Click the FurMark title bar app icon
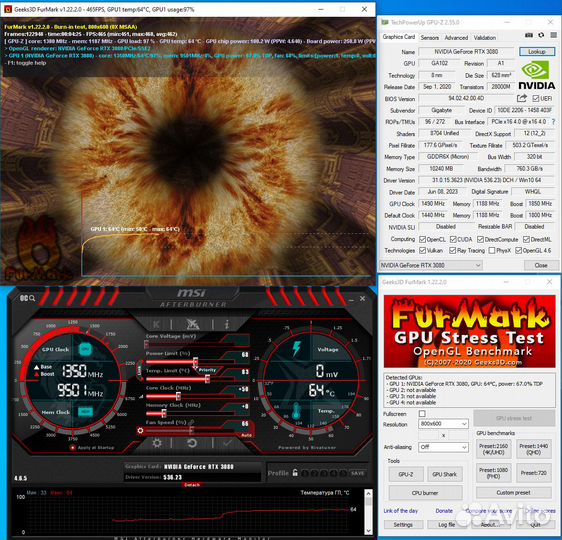The image size is (562, 540). coord(8,9)
